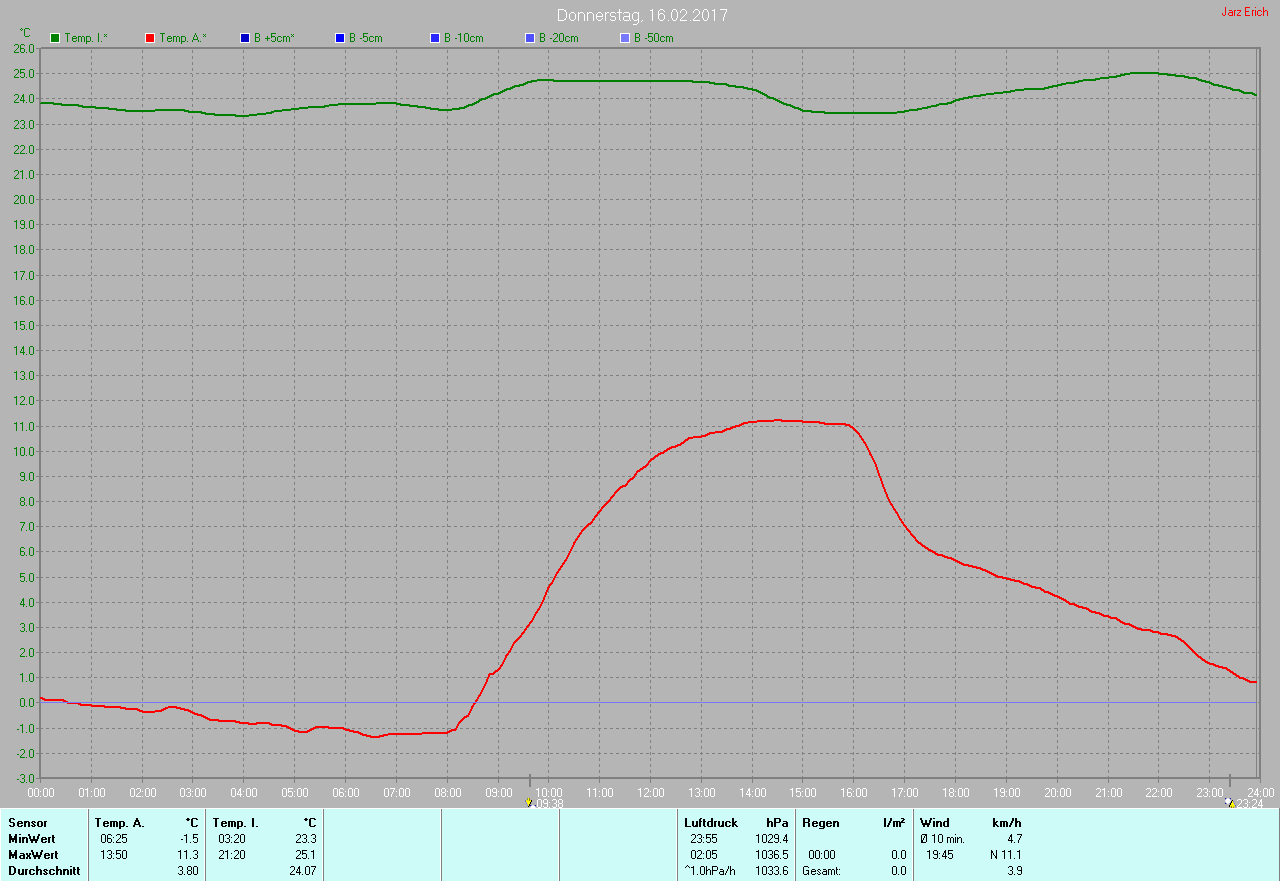Click the chart title Donnerstag, 16.02.2017
The image size is (1280, 881).
(x=642, y=16)
